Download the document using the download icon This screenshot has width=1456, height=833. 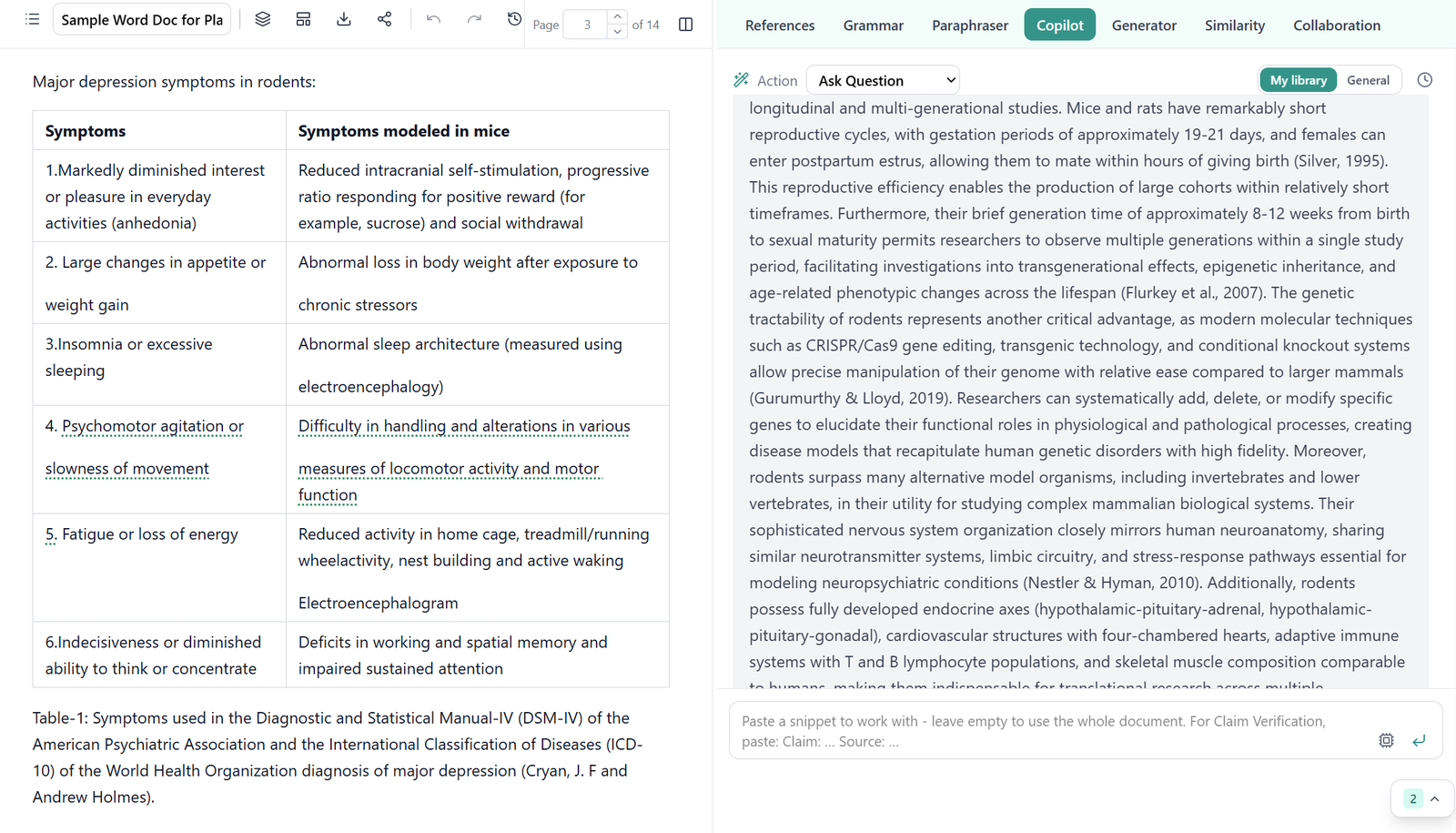point(344,19)
